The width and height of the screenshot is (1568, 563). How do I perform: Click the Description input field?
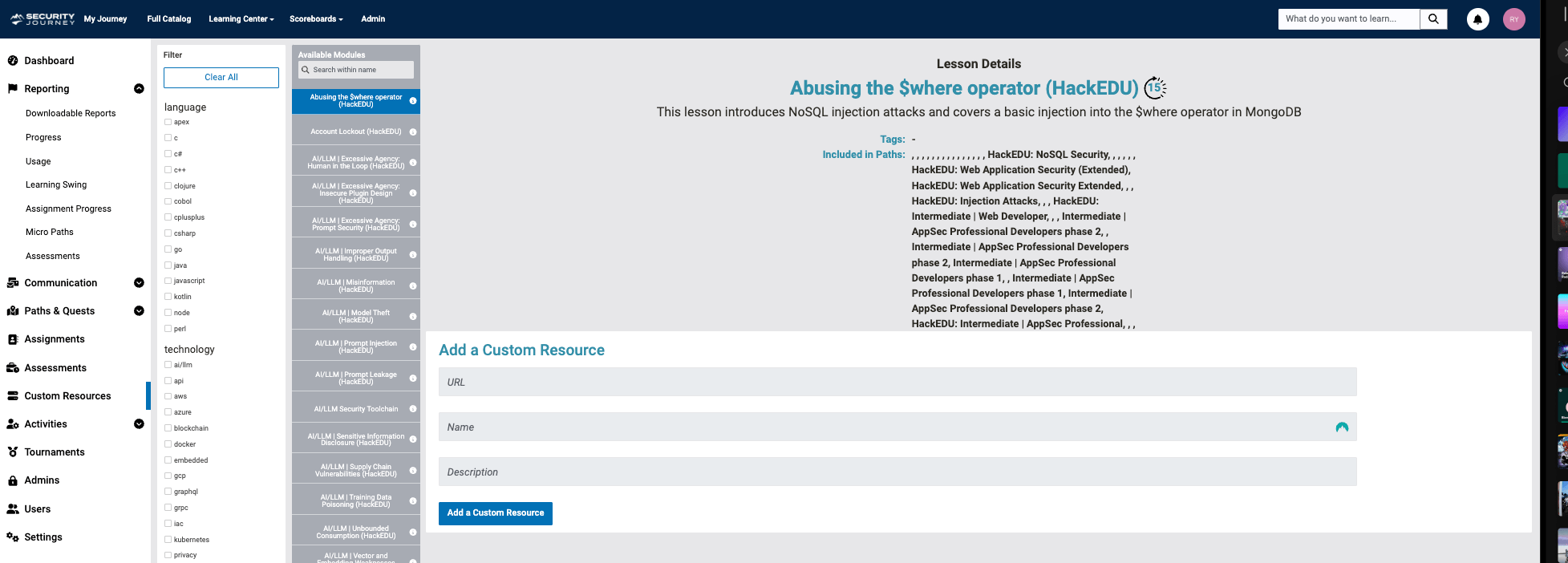click(897, 472)
